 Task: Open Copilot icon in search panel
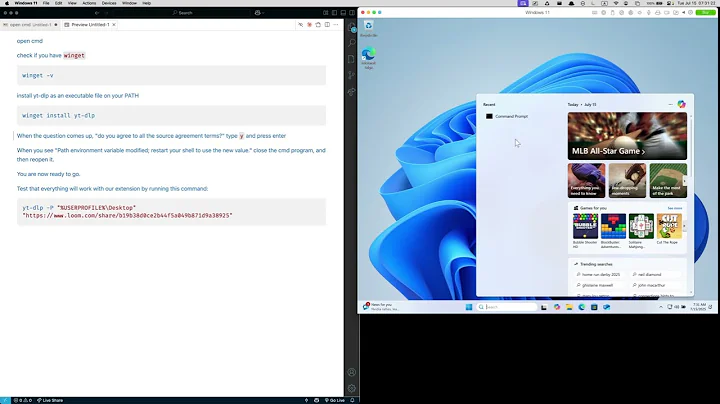[681, 104]
